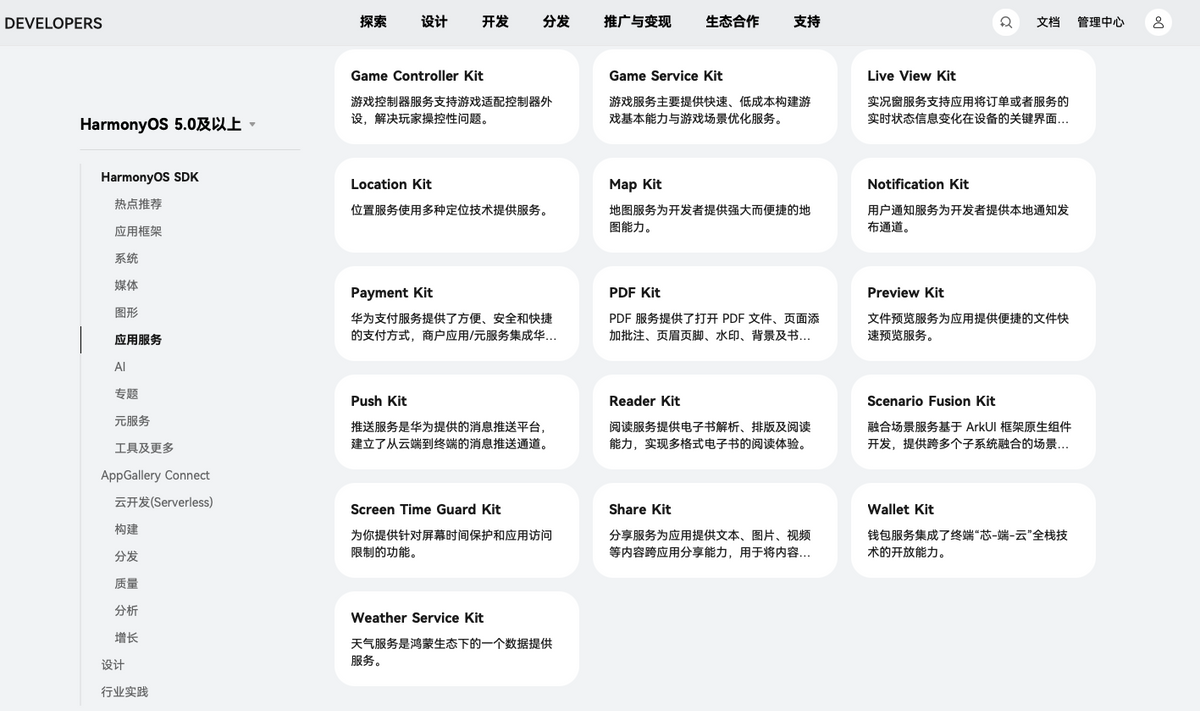
Task: Open the Push Kit card
Action: pos(457,422)
